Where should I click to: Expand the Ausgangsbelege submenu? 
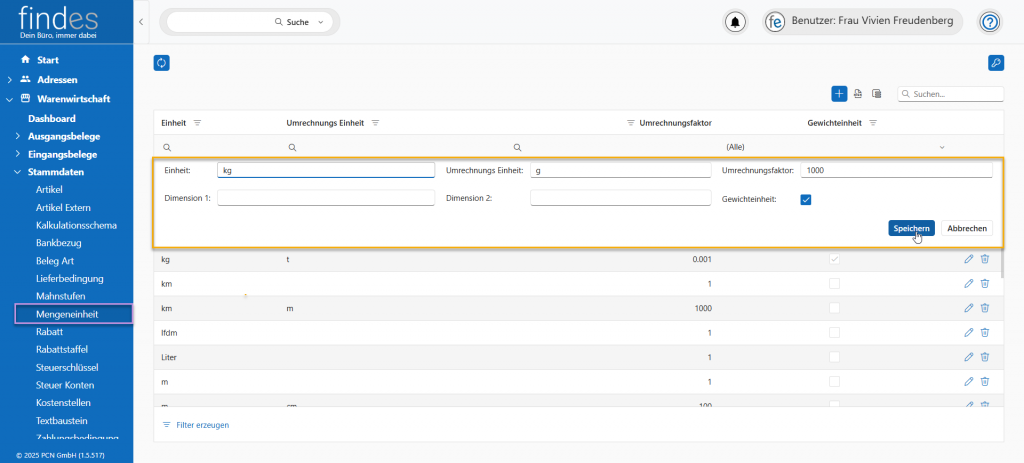pos(18,136)
